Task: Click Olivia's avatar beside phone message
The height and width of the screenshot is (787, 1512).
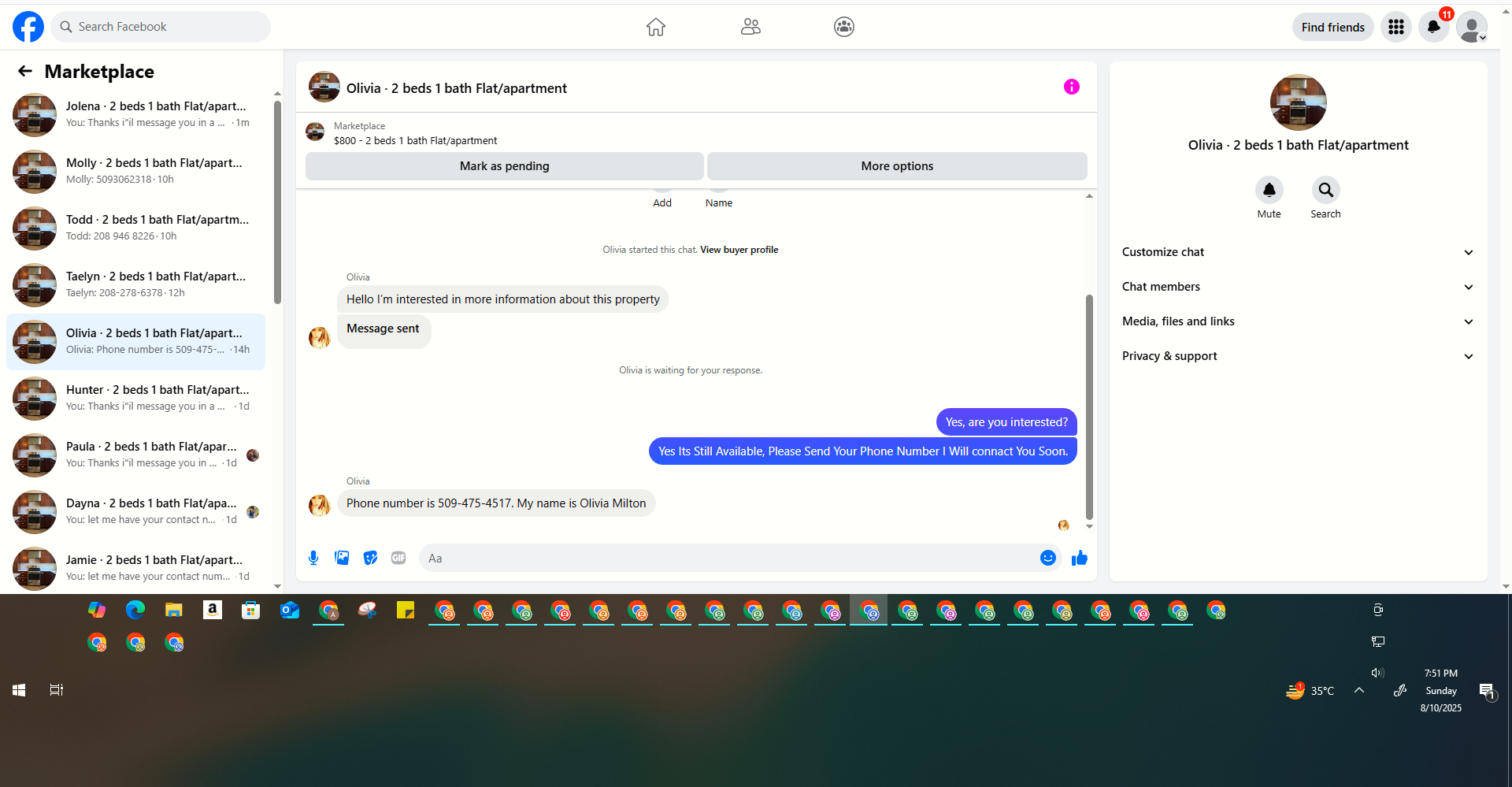Action: [x=319, y=505]
